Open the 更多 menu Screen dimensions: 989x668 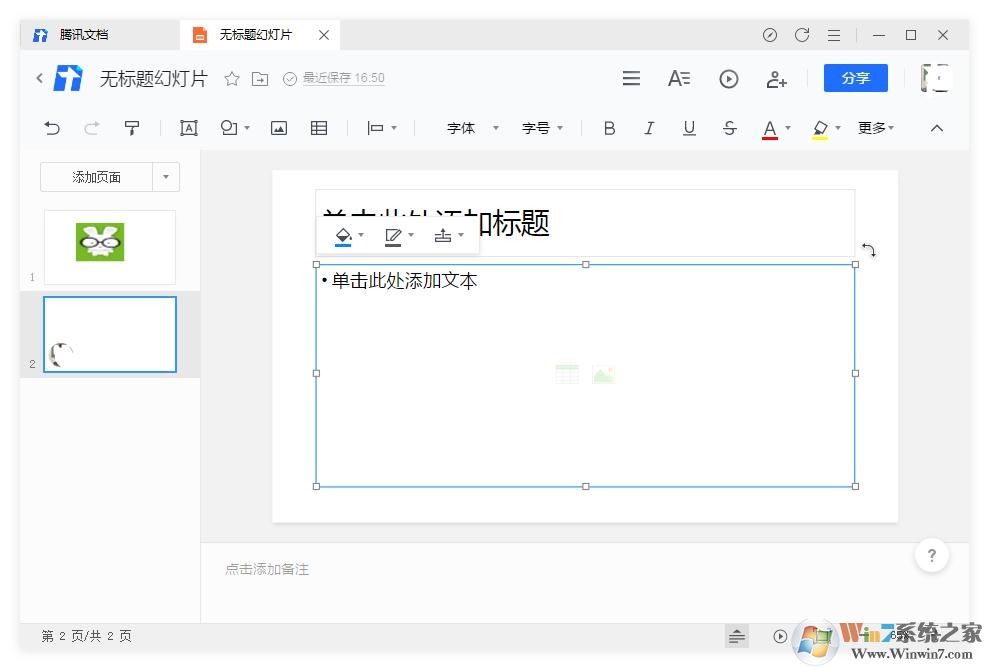[872, 128]
